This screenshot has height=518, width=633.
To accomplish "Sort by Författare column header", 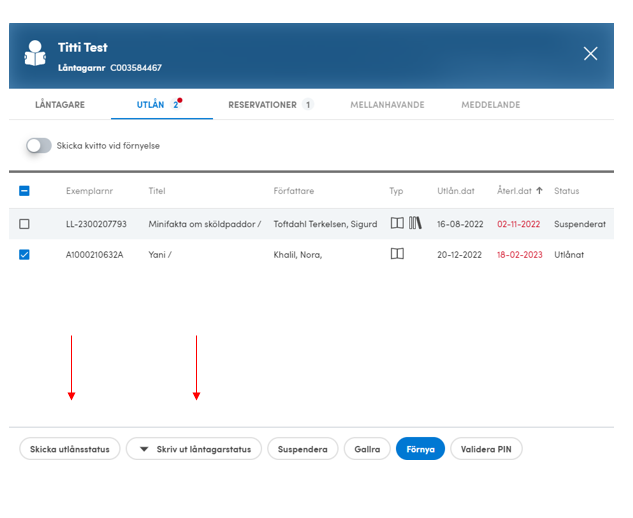I will [293, 191].
